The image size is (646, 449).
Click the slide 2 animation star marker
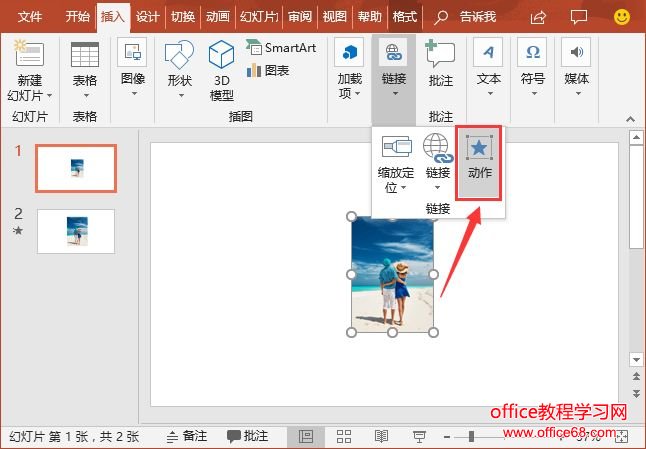point(18,230)
